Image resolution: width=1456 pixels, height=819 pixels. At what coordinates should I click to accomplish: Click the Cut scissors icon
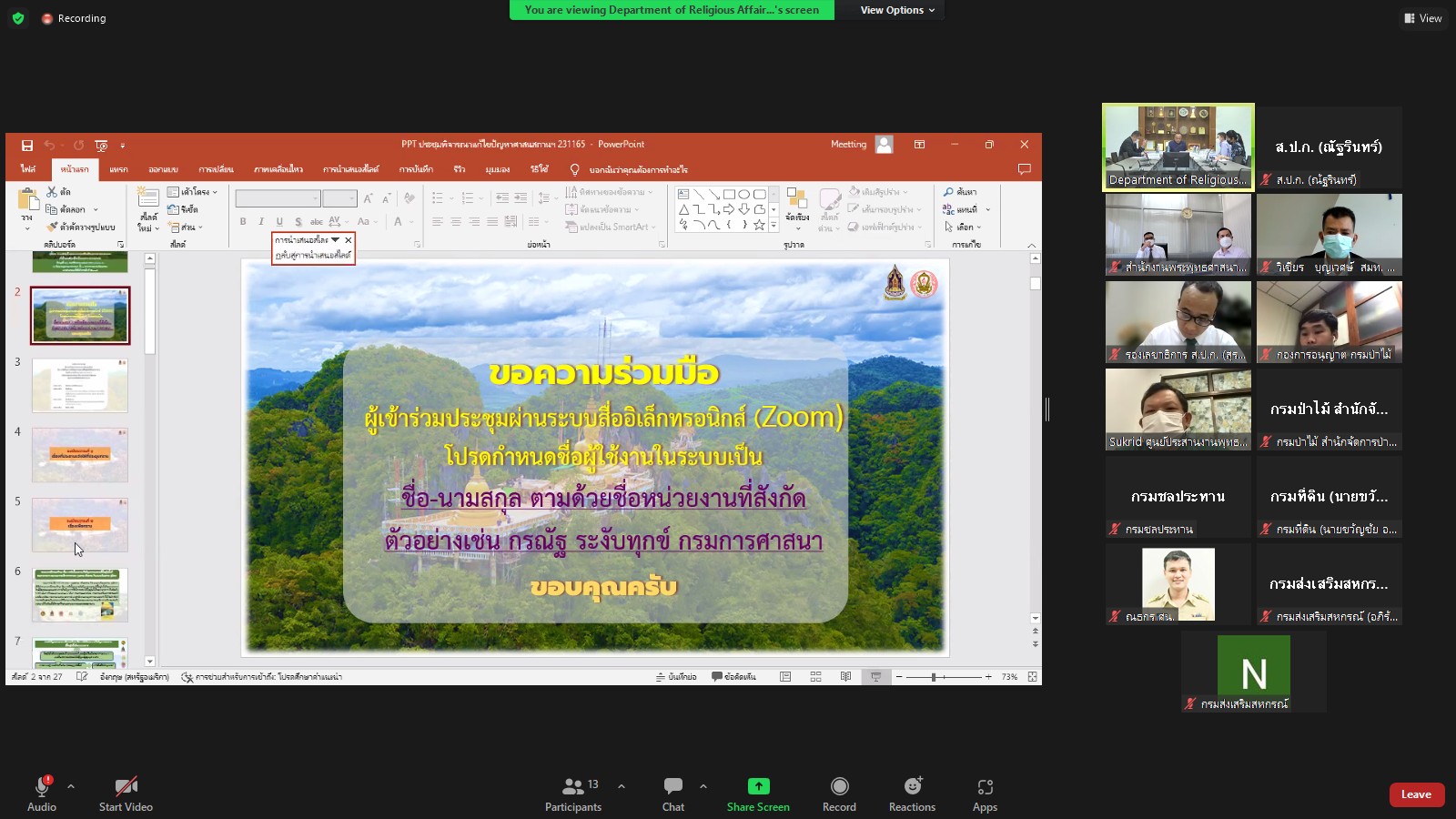(x=52, y=192)
